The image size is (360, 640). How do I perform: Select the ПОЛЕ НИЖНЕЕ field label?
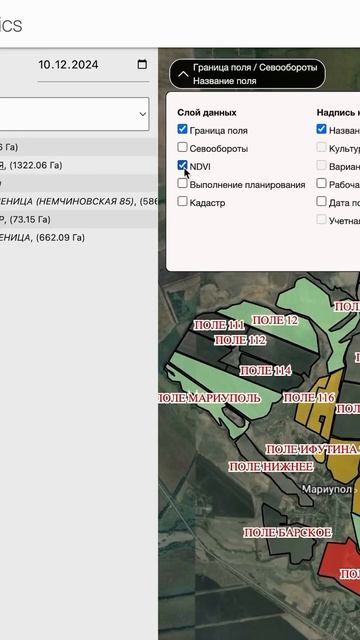pyautogui.click(x=271, y=467)
